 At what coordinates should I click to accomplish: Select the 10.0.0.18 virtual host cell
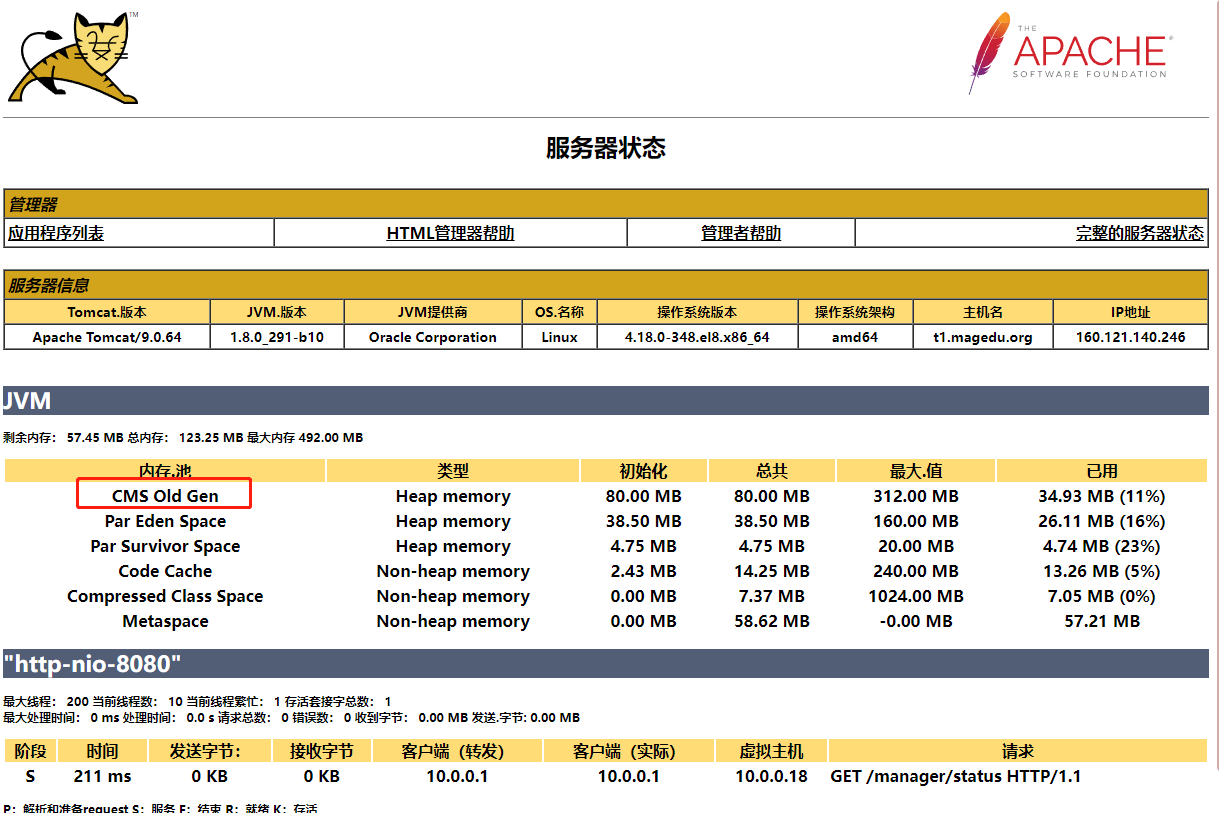click(771, 776)
